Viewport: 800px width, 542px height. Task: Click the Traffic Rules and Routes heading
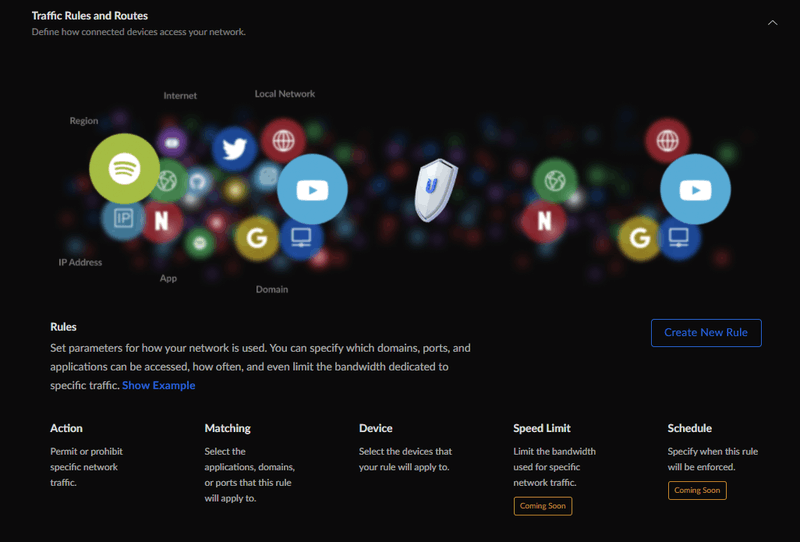(90, 16)
